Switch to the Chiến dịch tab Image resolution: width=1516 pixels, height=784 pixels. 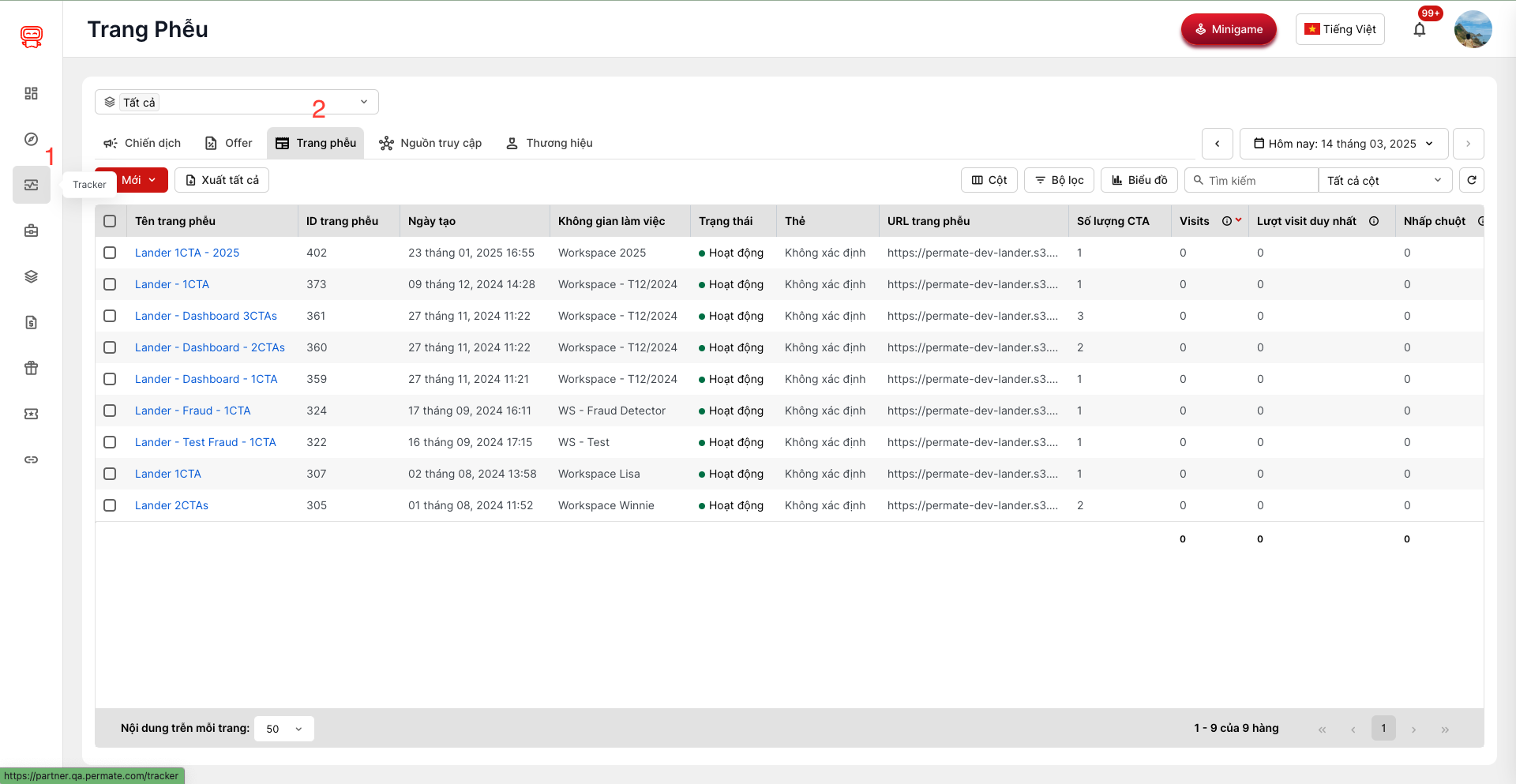coord(142,143)
